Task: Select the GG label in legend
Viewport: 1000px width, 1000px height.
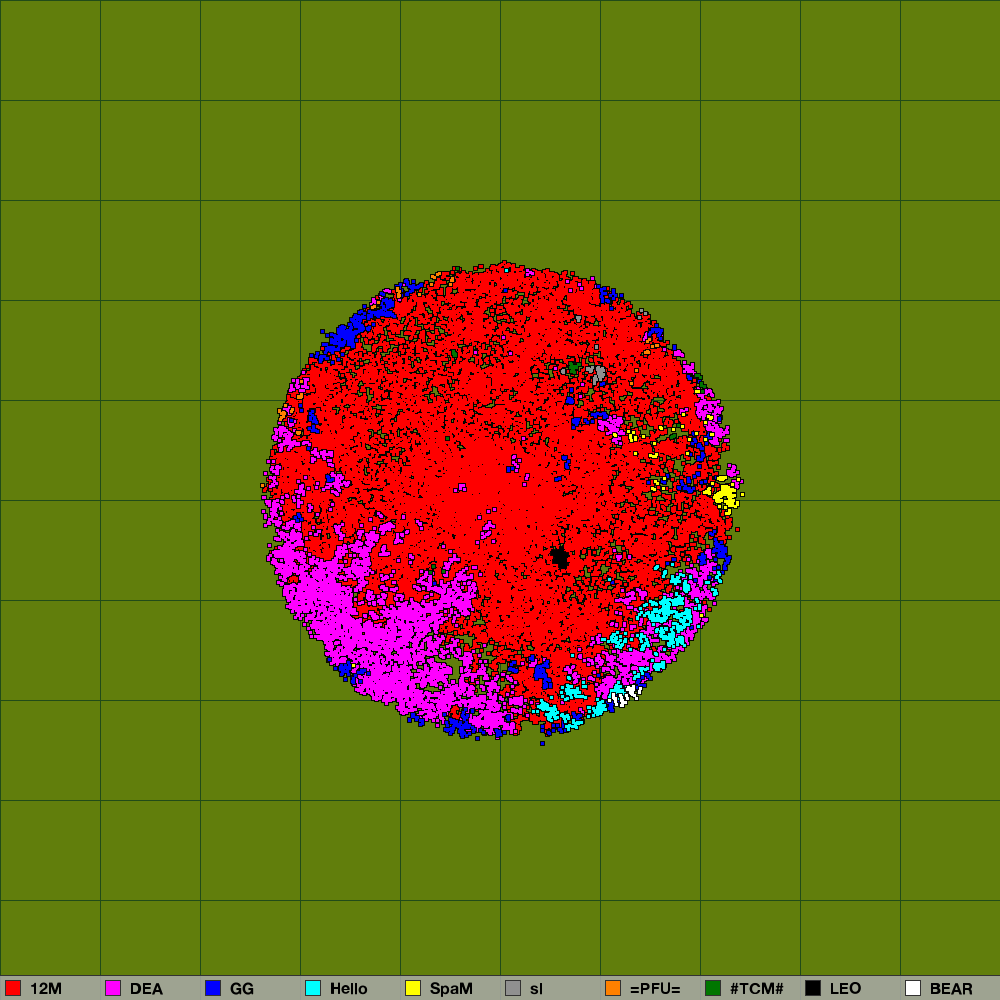Action: coord(242,989)
